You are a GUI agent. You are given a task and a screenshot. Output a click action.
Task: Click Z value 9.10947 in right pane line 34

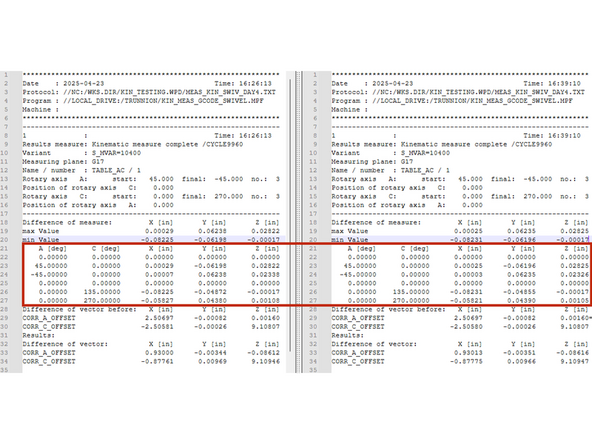coord(574,361)
